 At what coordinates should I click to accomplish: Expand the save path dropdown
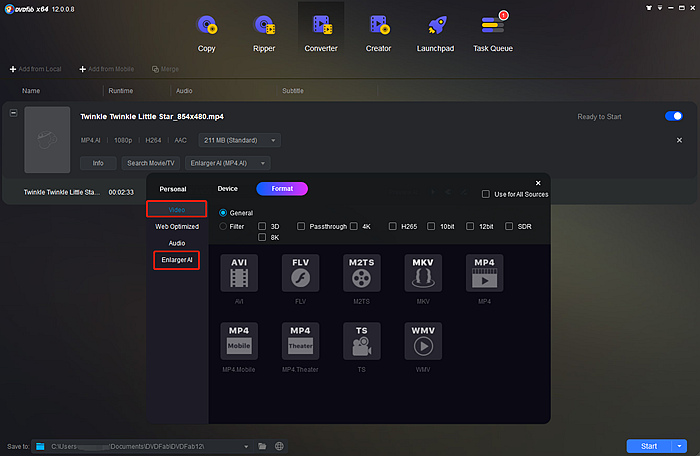click(x=246, y=446)
